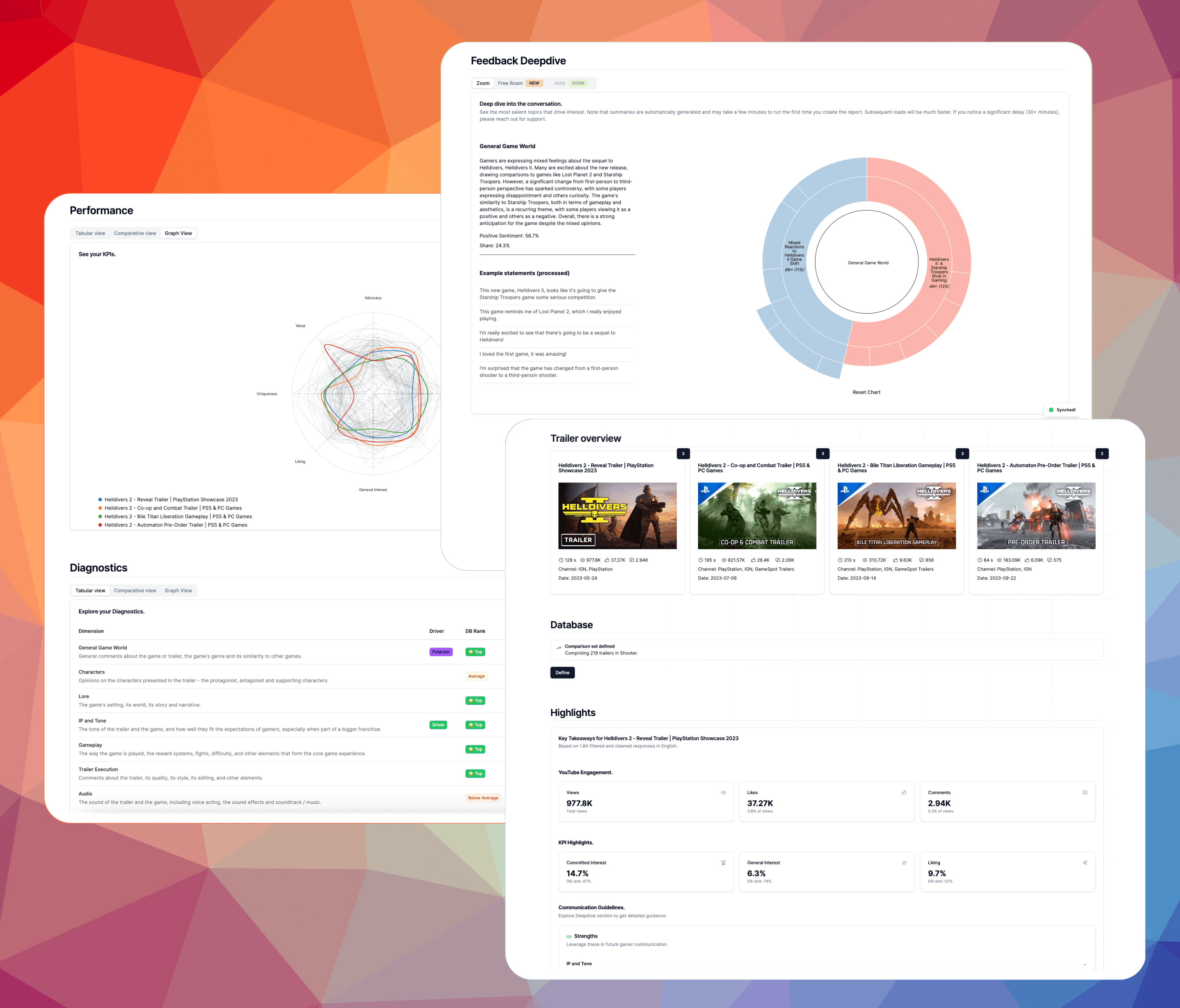The width and height of the screenshot is (1180, 1008).
Task: Click the Polarizer badge on General Game World row
Action: coord(441,652)
